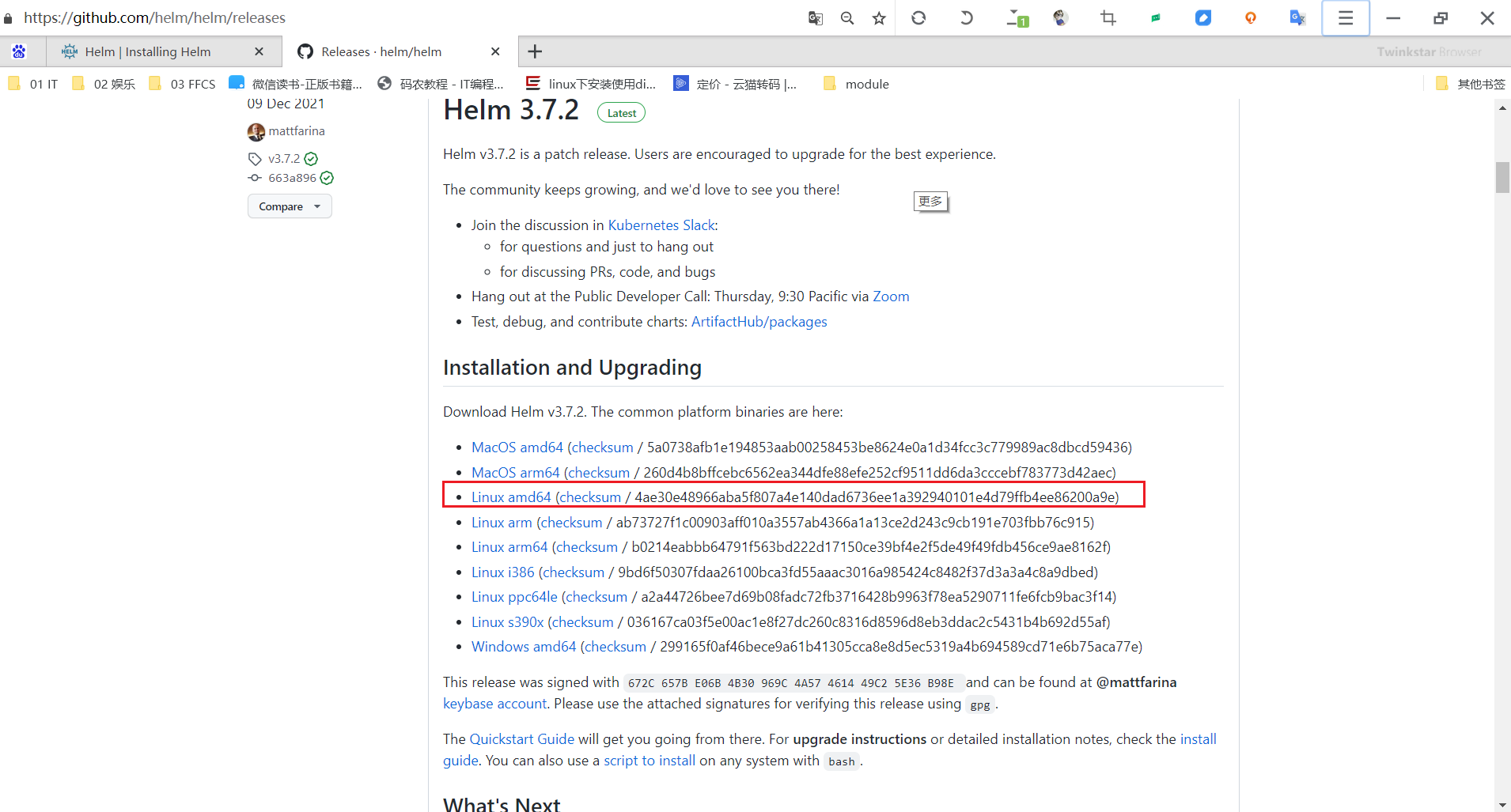The height and width of the screenshot is (812, 1511).
Task: Open the Kubernetes Slack link
Action: point(661,225)
